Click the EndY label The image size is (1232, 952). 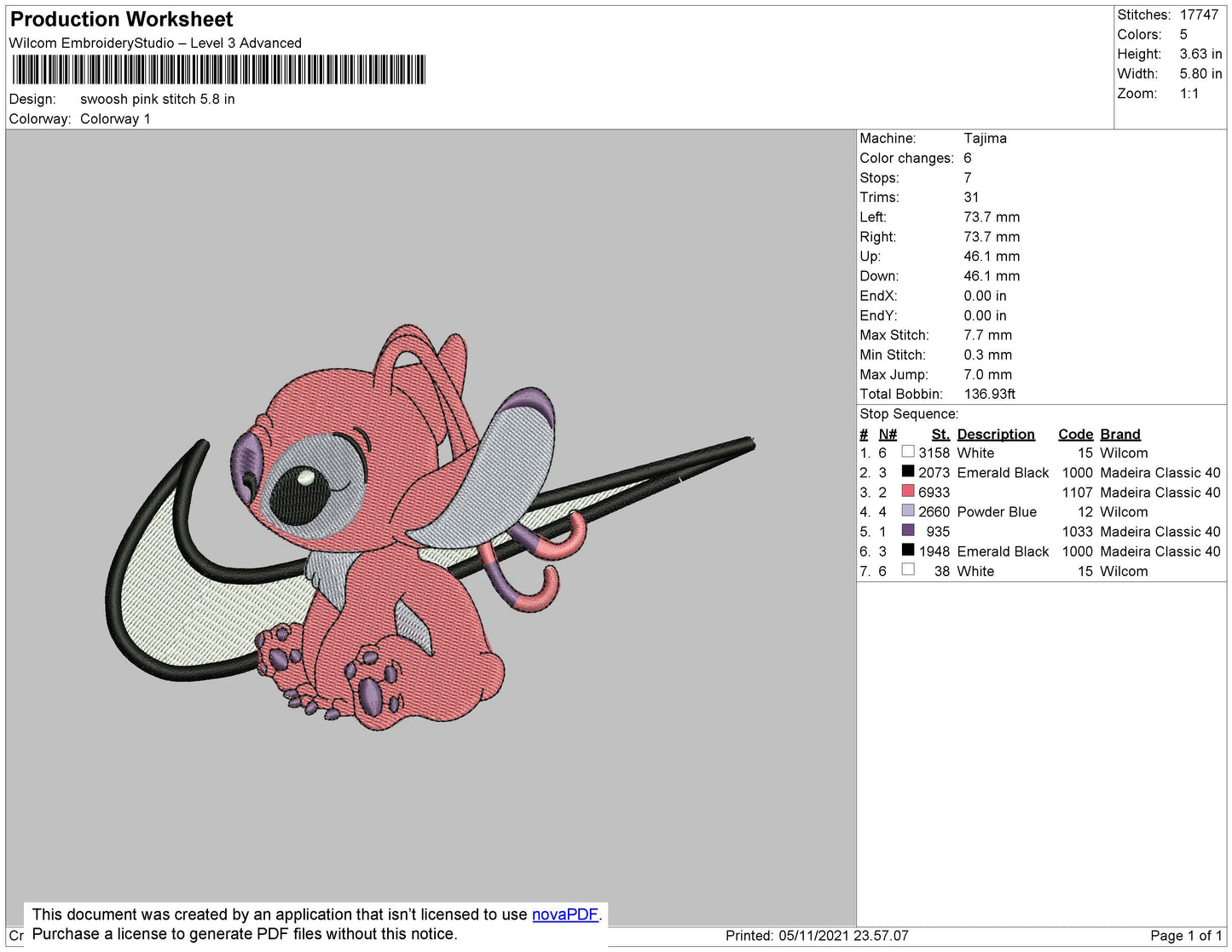(x=878, y=315)
